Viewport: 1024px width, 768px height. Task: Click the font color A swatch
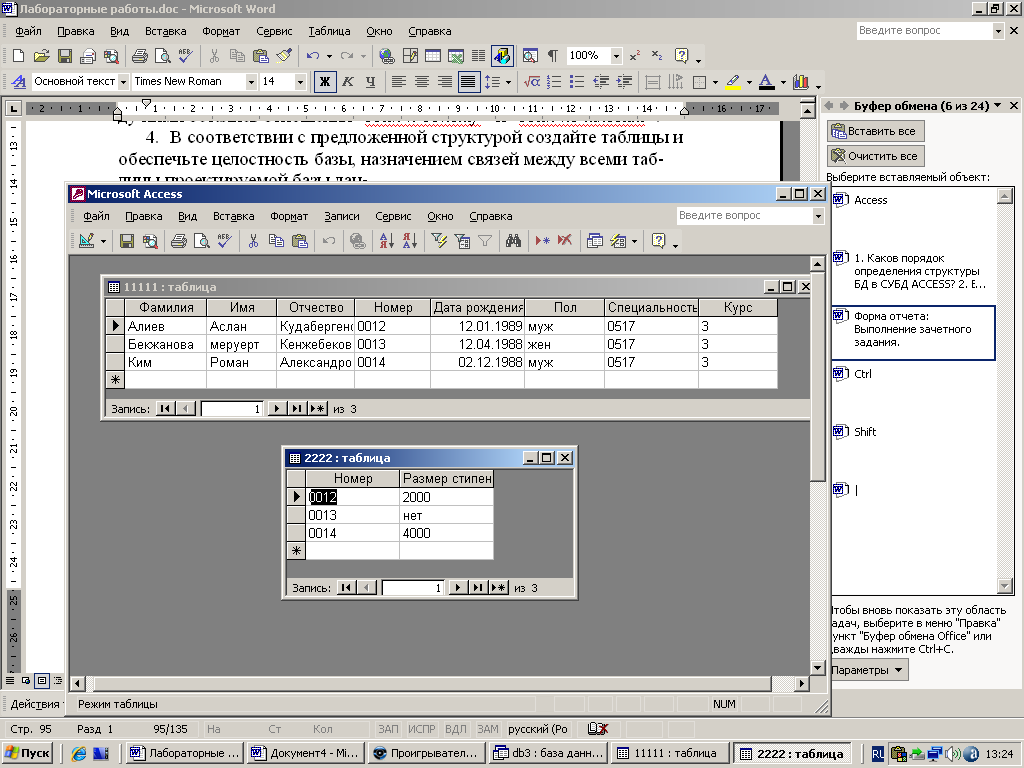(x=767, y=82)
